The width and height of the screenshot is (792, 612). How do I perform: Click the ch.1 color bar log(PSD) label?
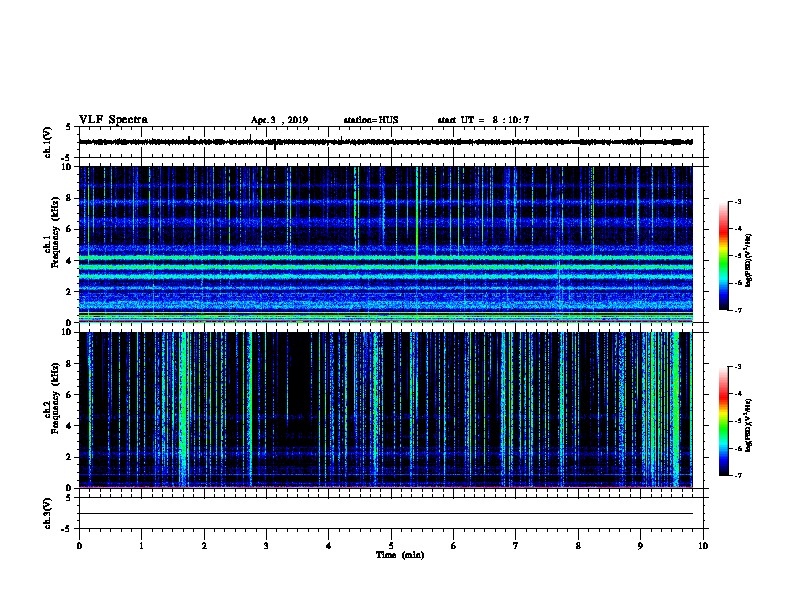click(749, 260)
